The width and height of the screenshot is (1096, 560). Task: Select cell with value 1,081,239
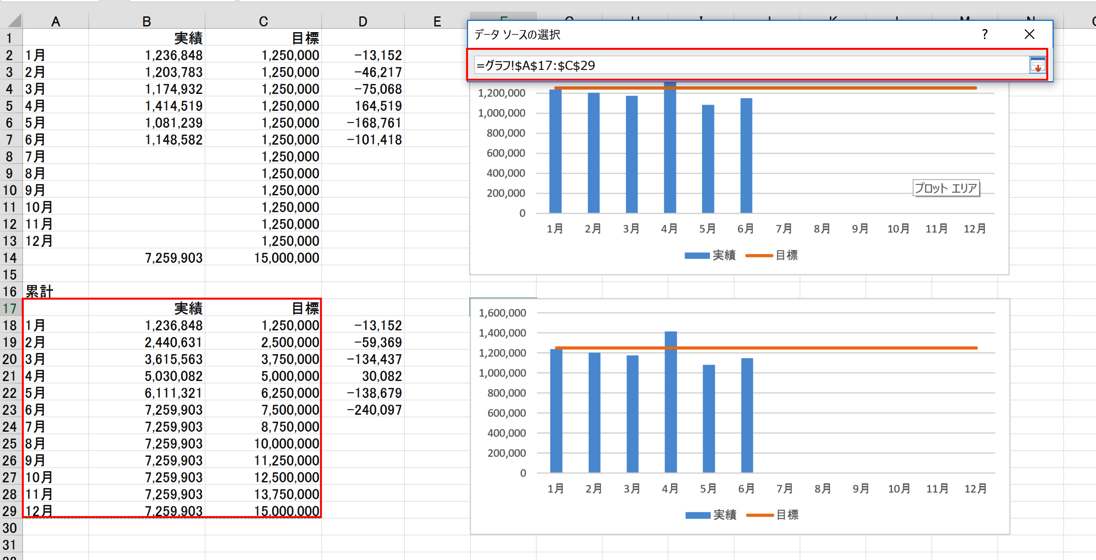[x=147, y=122]
